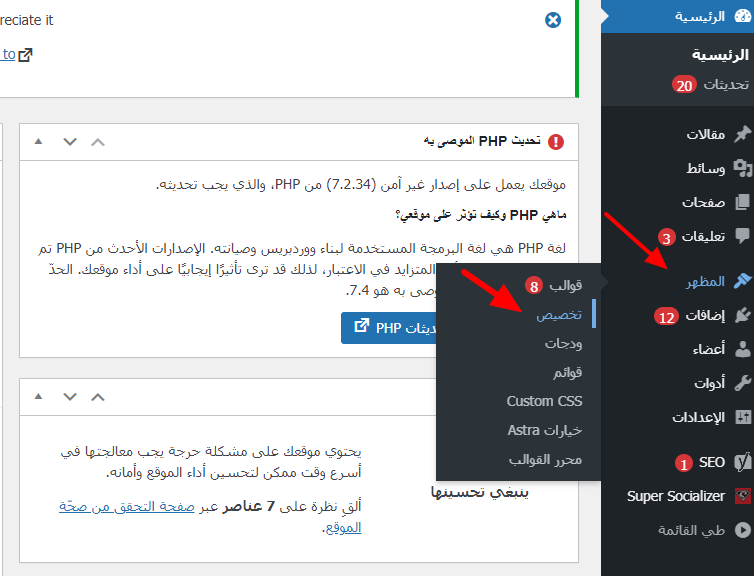Click طي القائمة to collapse the menu
Image resolution: width=754 pixels, height=576 pixels.
pyautogui.click(x=691, y=530)
